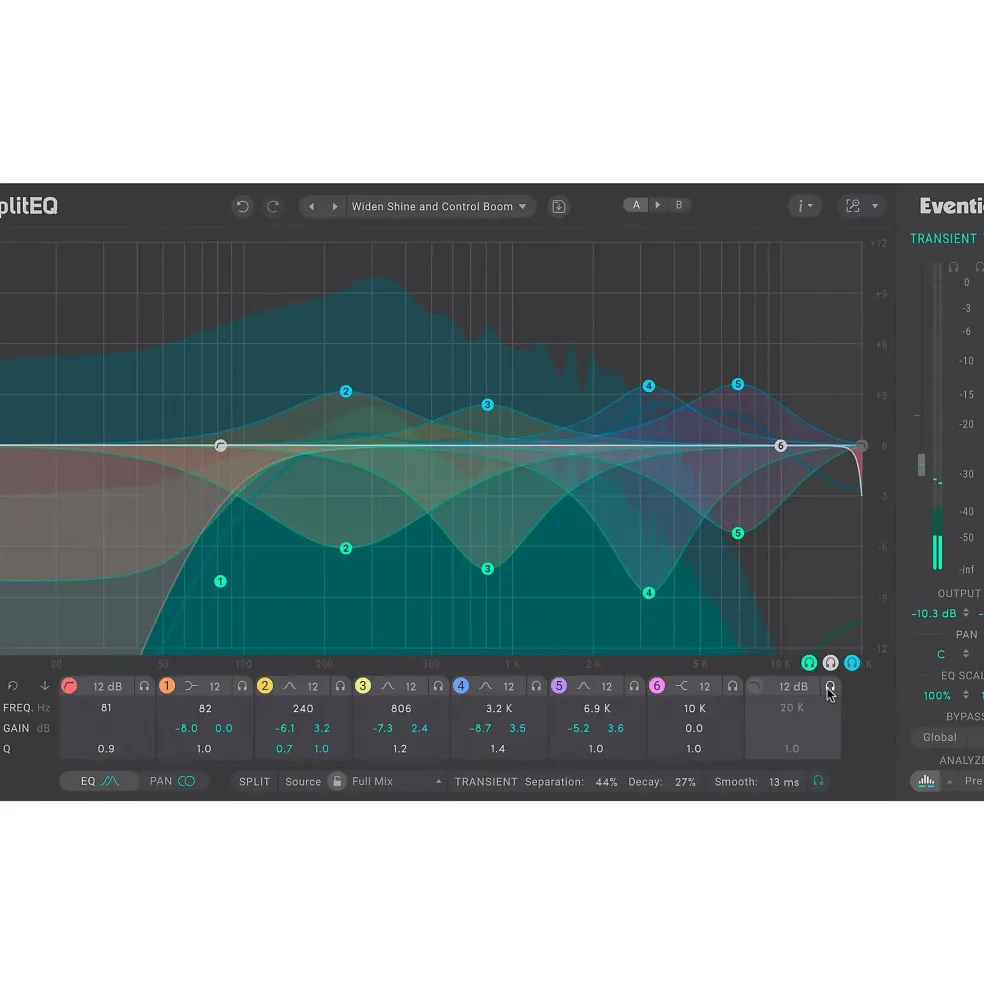Click the TRANSIENT label in the split bar
984x985 pixels.
(486, 781)
